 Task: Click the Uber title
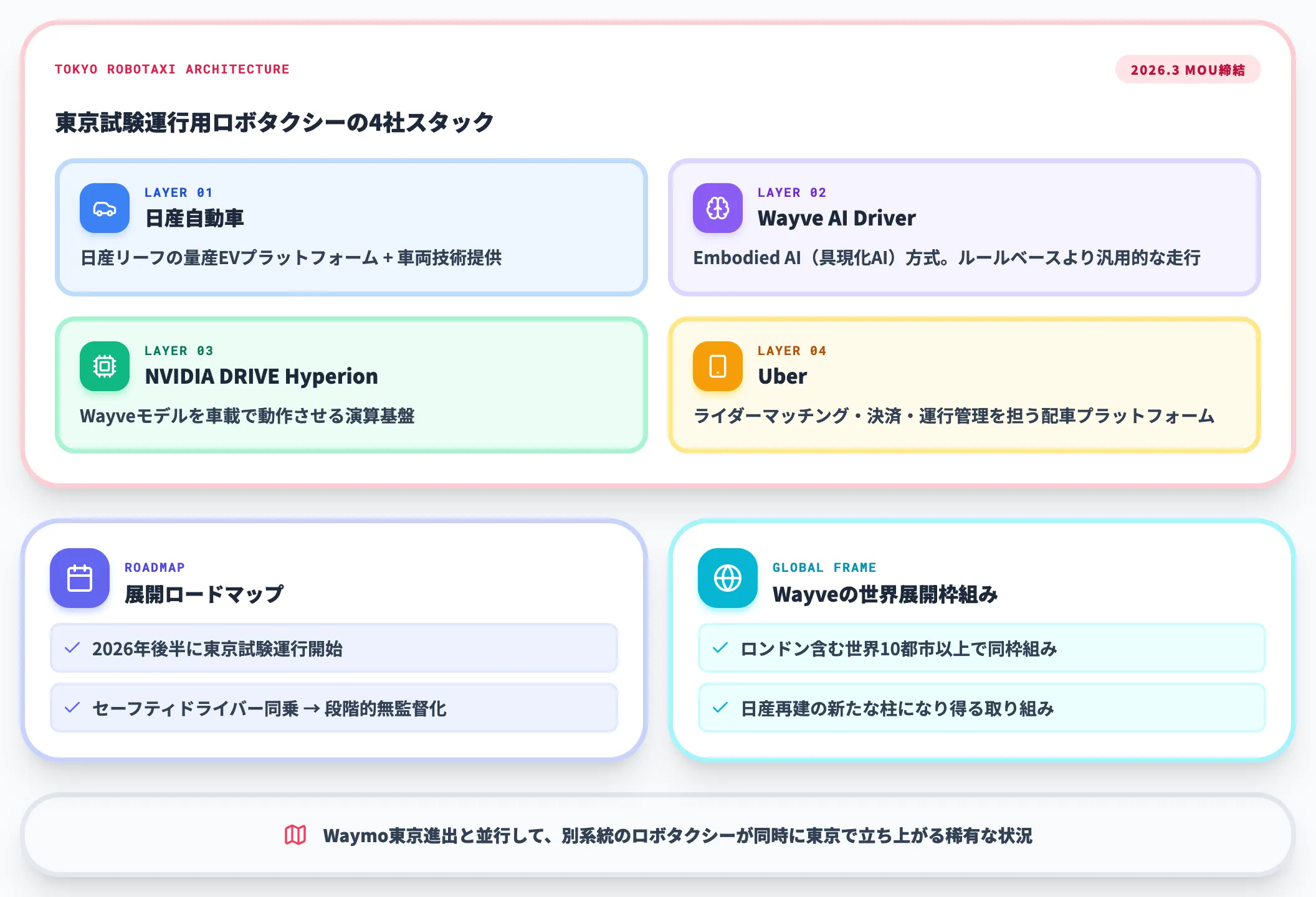coord(783,376)
